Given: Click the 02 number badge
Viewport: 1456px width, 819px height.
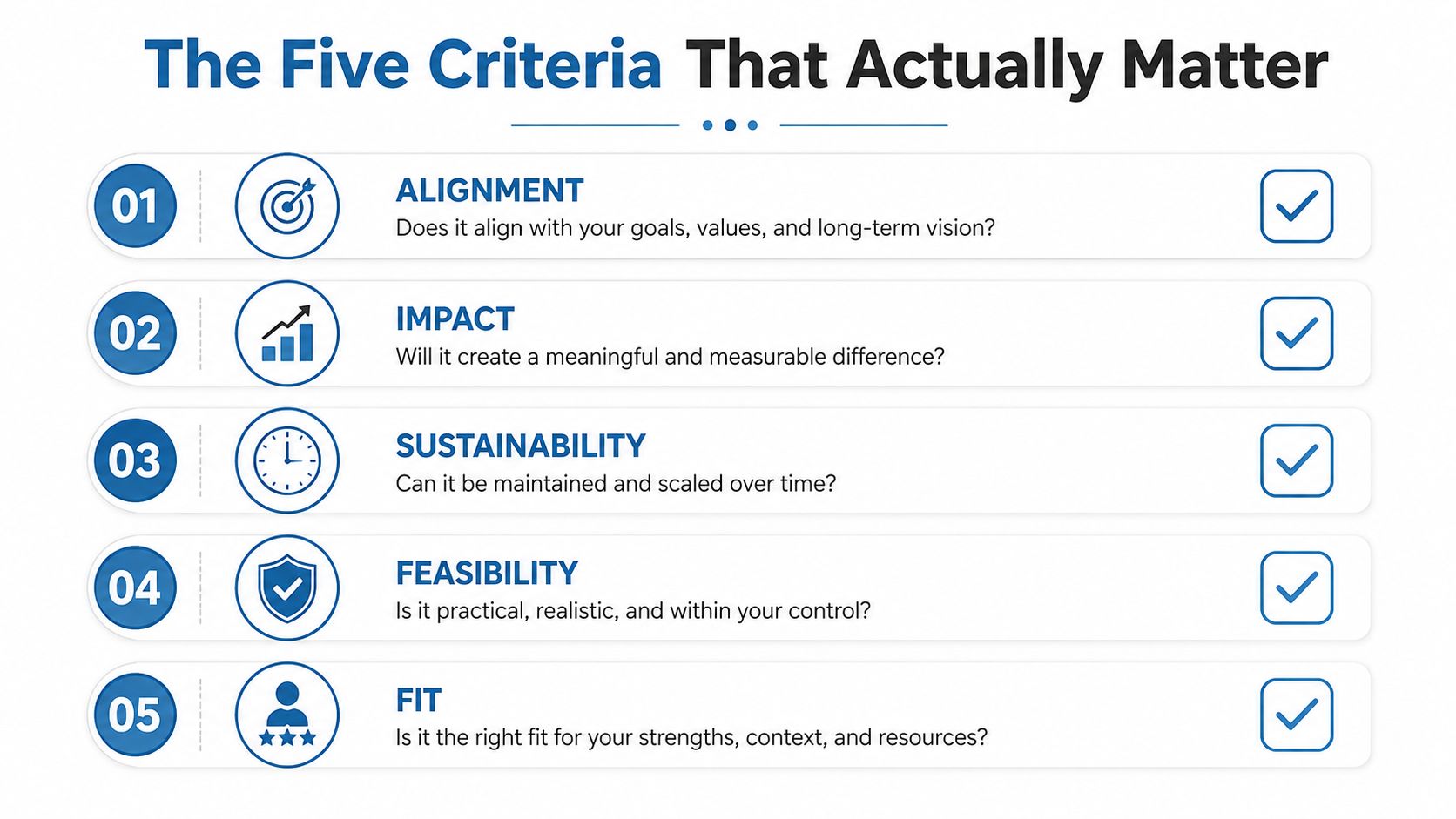Looking at the screenshot, I should (x=135, y=333).
